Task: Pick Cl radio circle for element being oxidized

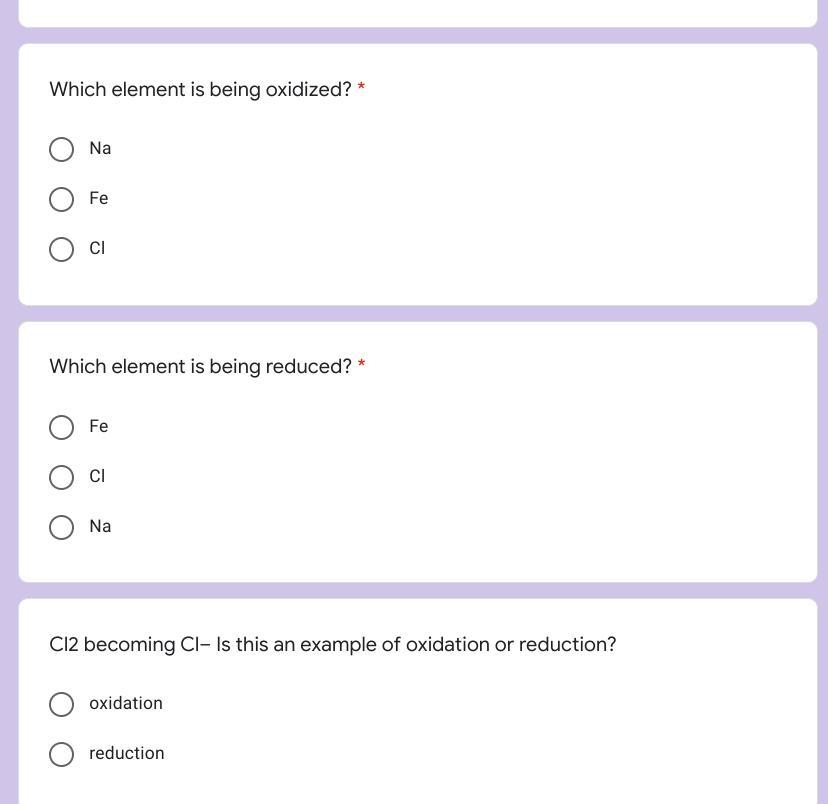Action: coord(61,249)
